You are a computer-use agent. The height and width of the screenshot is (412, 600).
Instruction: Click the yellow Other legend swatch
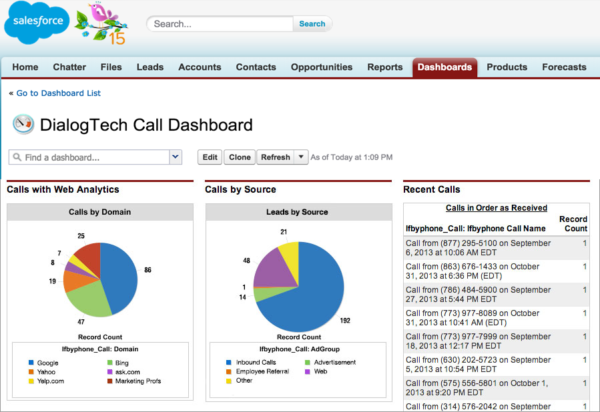tap(229, 381)
